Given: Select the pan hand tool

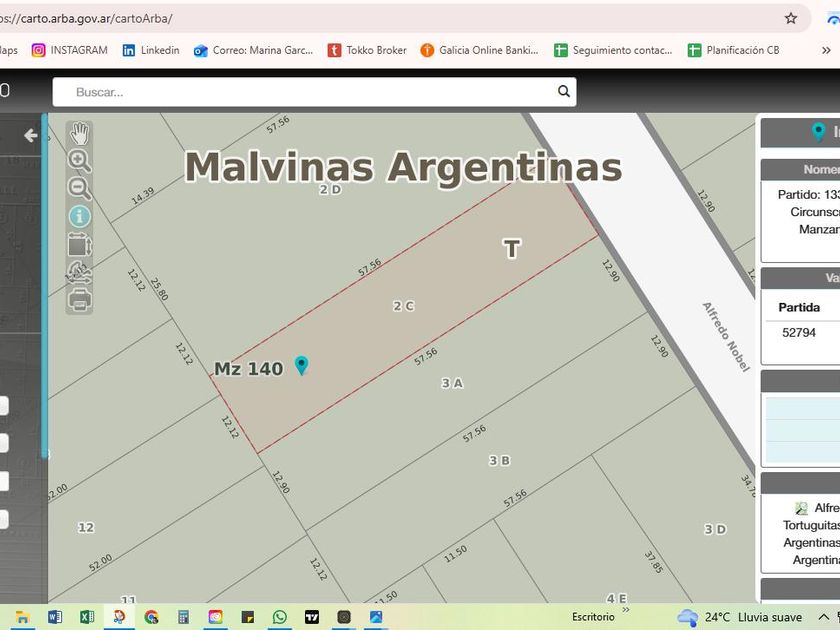Looking at the screenshot, I should pyautogui.click(x=79, y=134).
